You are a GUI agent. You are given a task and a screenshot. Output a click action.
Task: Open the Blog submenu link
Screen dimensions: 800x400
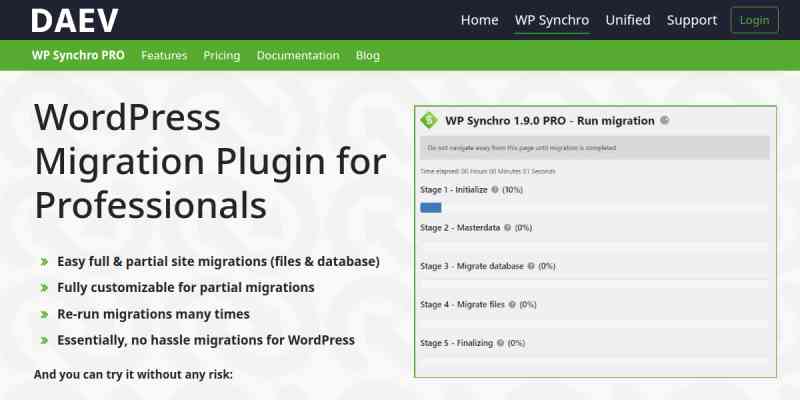(x=367, y=55)
